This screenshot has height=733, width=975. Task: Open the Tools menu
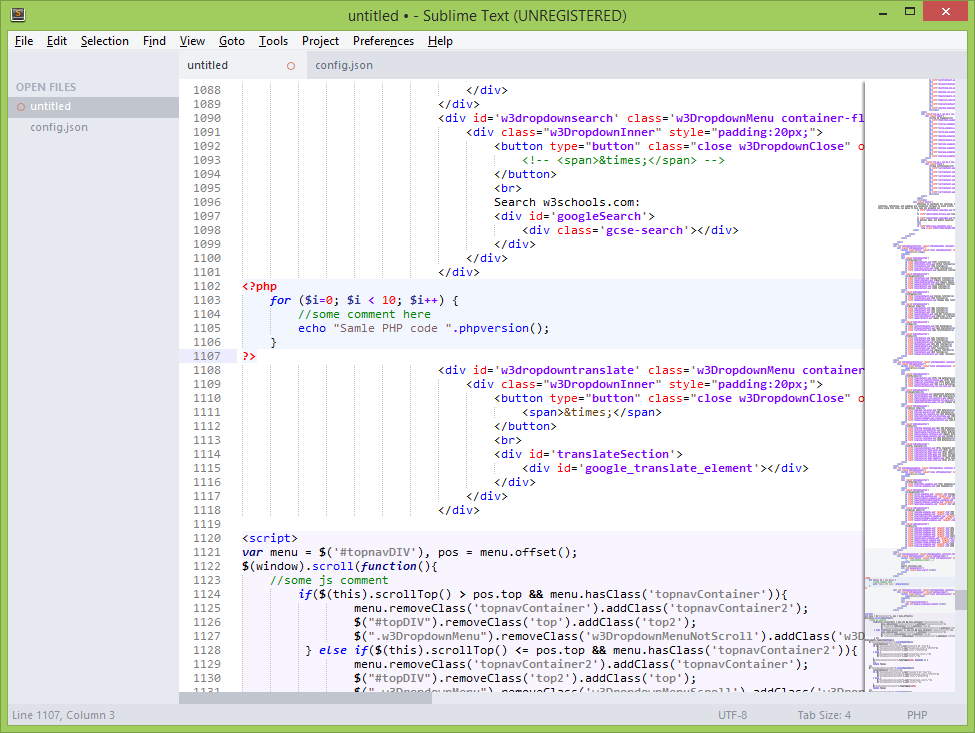[274, 41]
